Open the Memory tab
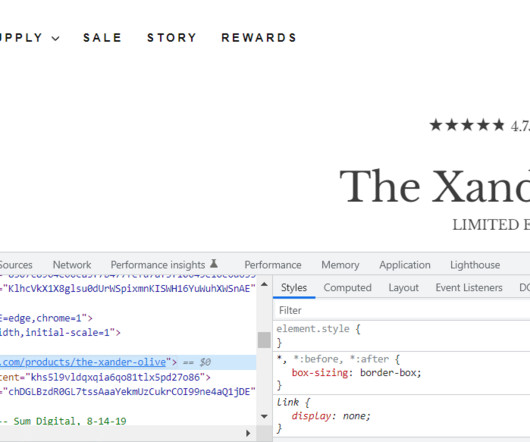This screenshot has height=442, width=530. (x=340, y=265)
